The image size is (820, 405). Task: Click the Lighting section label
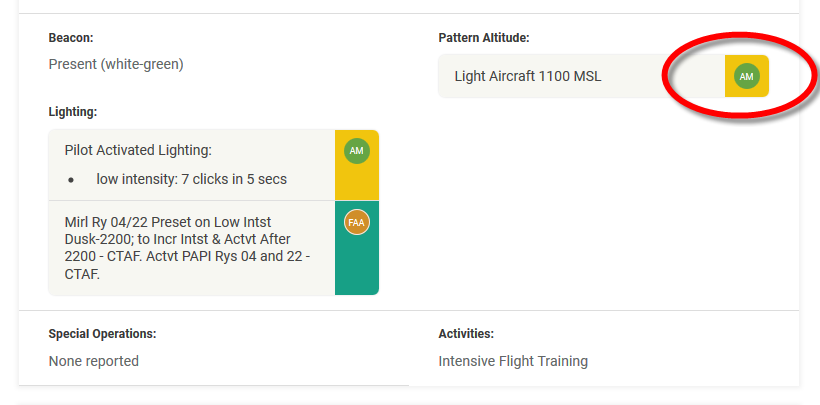pos(73,112)
